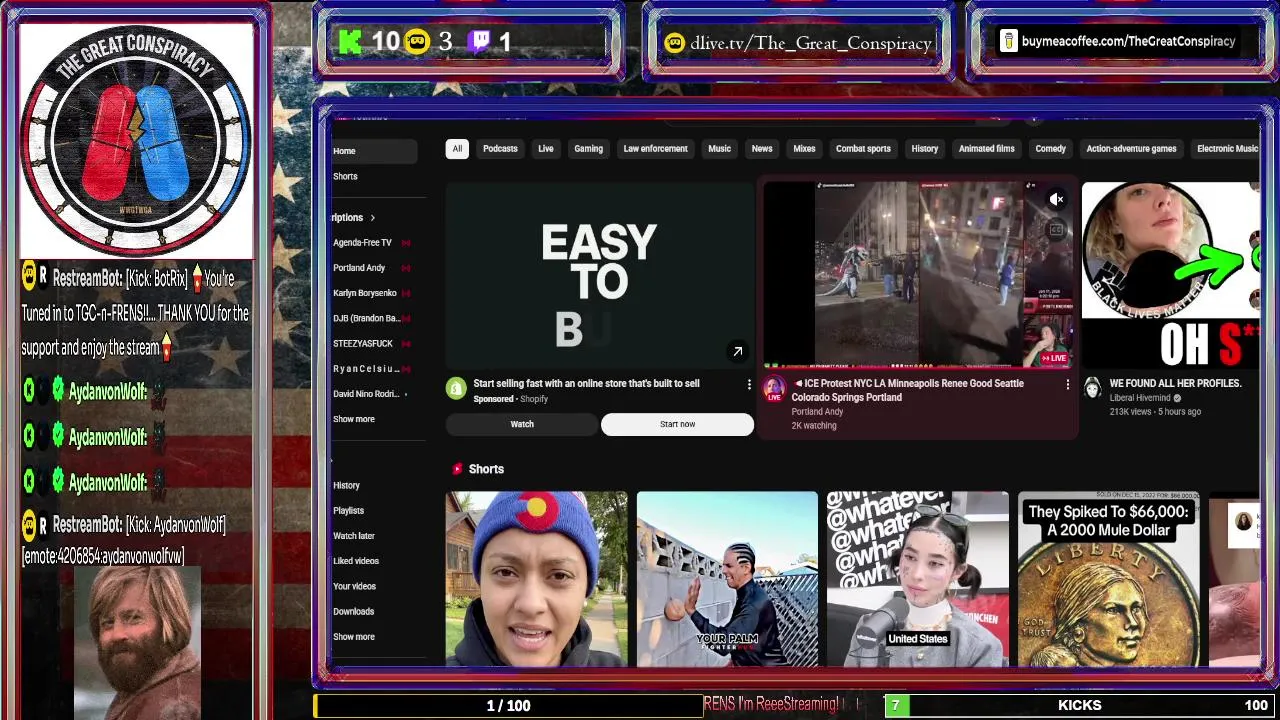Open the United States podcast Short
This screenshot has width=1280, height=720.
917,578
